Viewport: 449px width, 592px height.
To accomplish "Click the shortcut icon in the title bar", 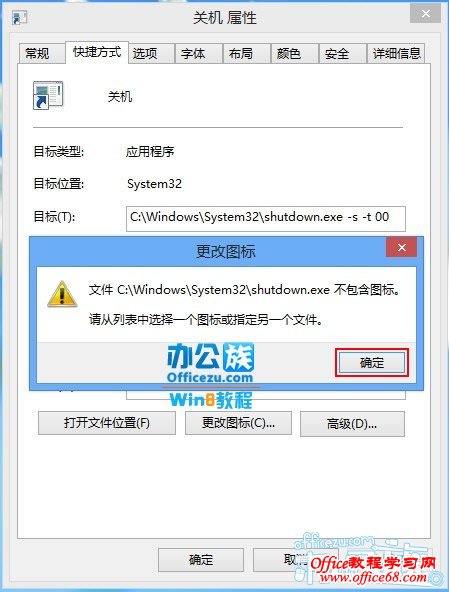I will tap(20, 17).
